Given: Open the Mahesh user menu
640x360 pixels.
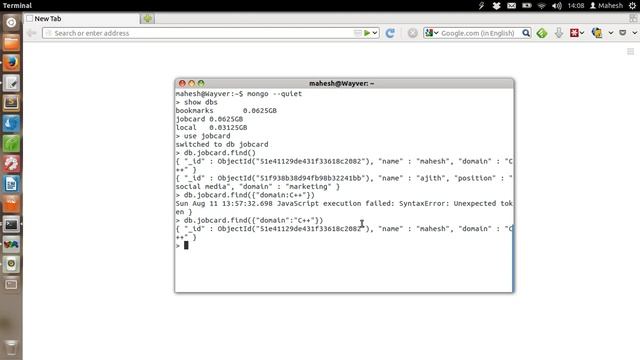Looking at the screenshot, I should [606, 5].
